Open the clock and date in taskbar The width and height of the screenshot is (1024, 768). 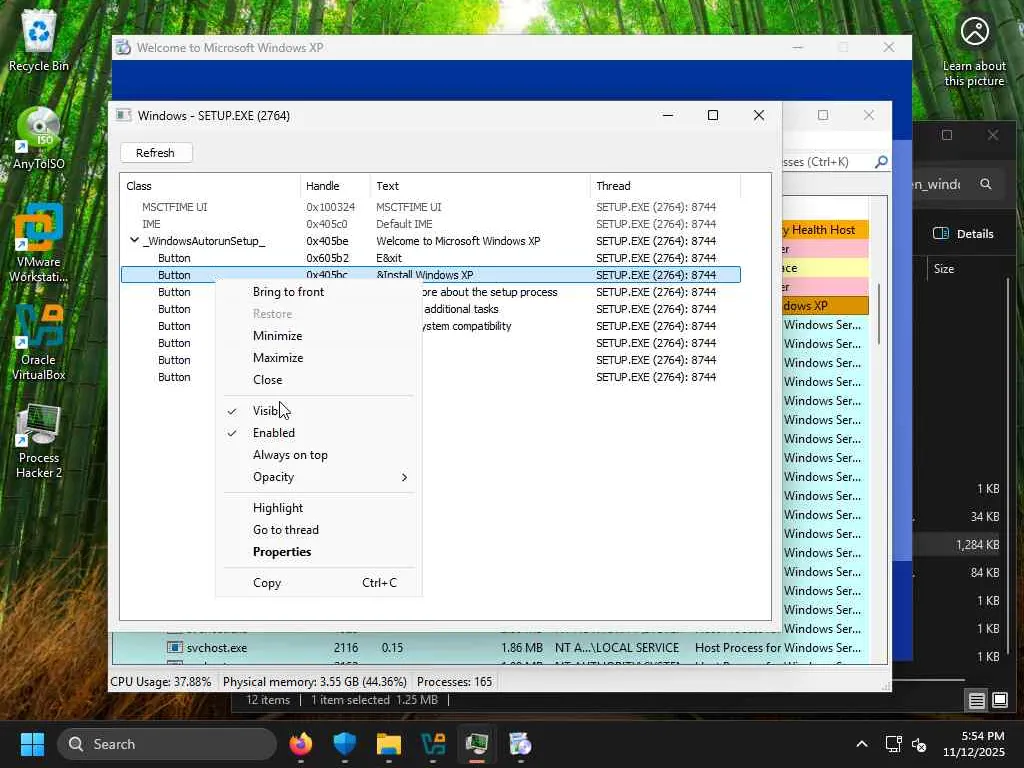click(974, 744)
